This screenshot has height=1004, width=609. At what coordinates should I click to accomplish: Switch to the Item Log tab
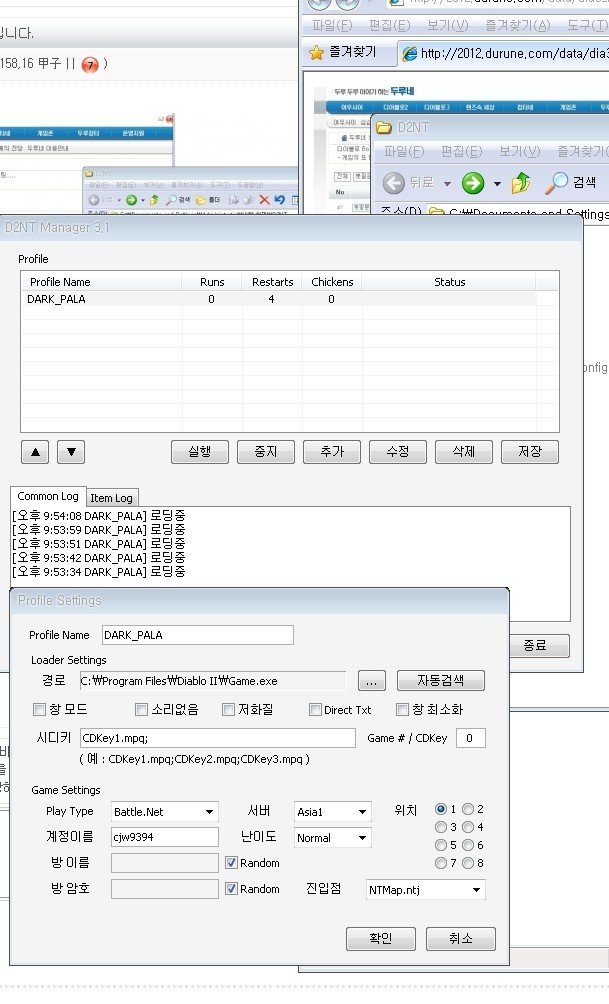coord(111,497)
